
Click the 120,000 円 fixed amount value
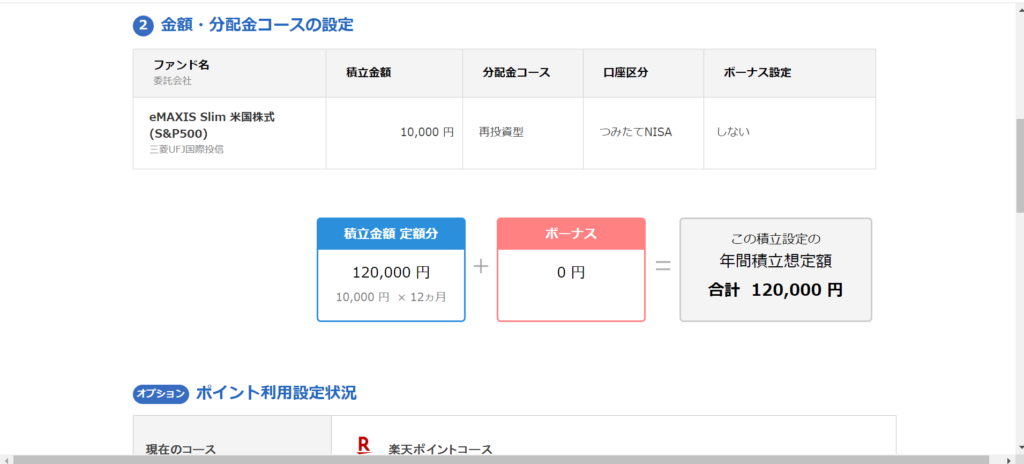[x=391, y=273]
